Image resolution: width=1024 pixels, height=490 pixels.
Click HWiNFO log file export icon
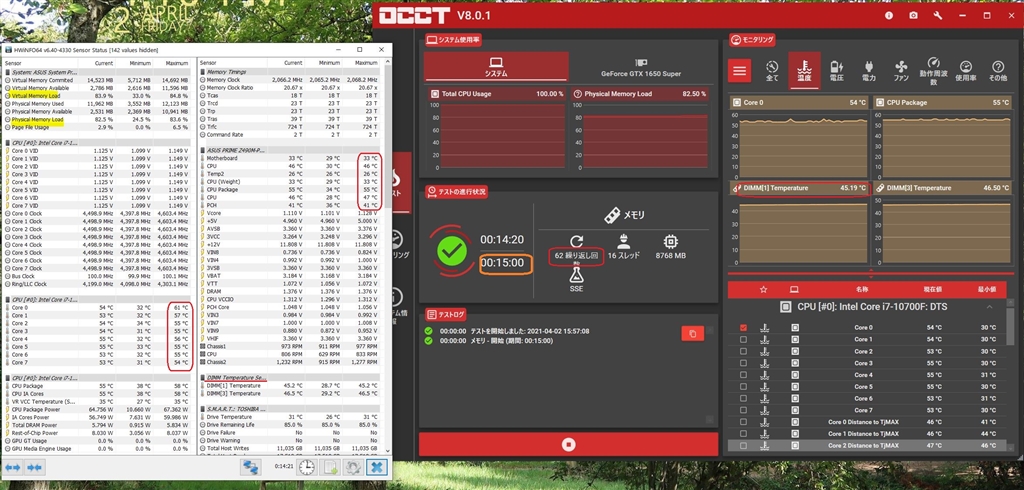pyautogui.click(x=330, y=467)
